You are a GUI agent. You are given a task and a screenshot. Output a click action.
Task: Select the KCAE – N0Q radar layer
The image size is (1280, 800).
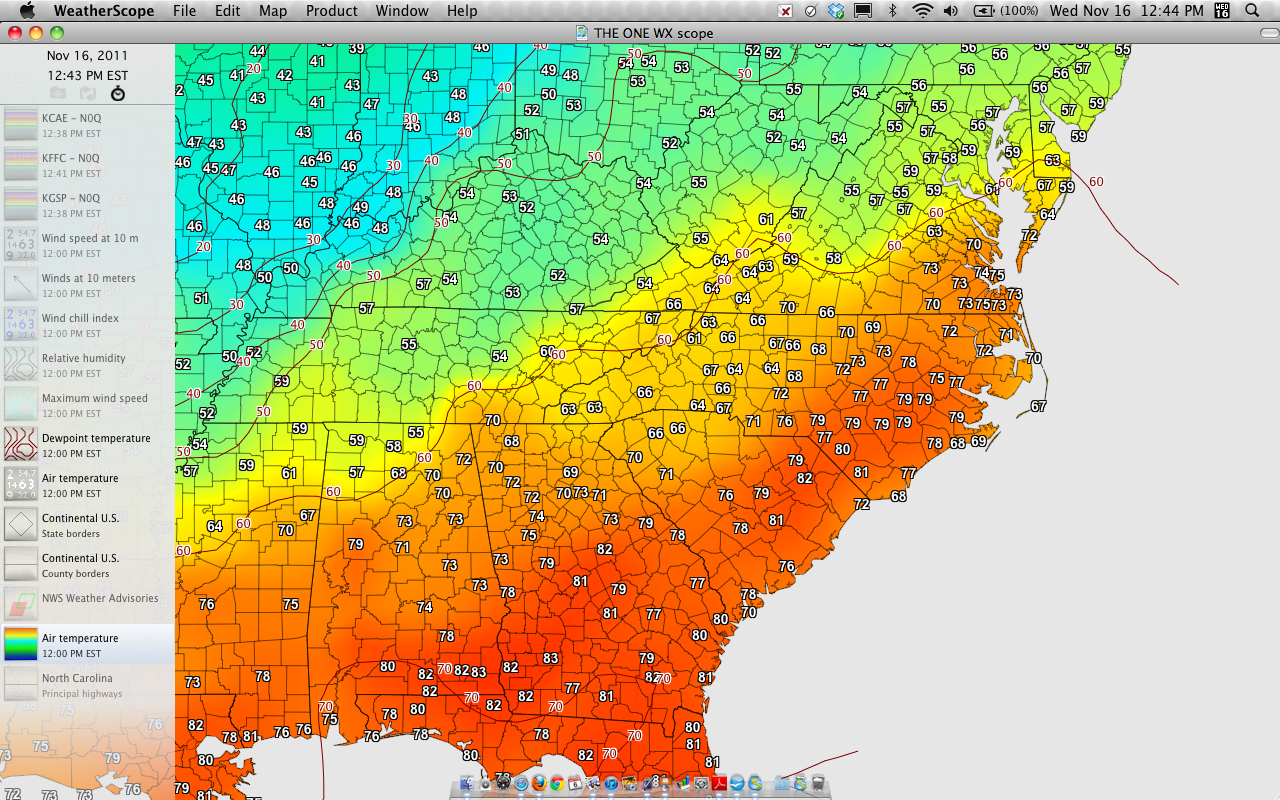87,125
